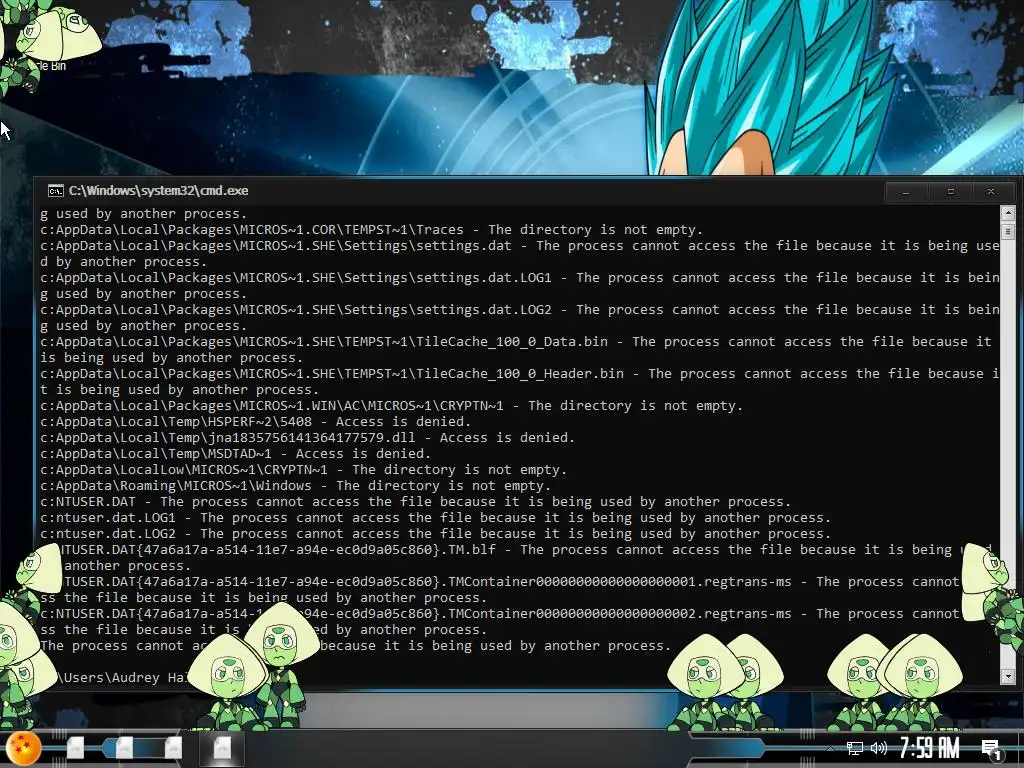Click the c:ntuser.dat.LOG1 line

click(x=436, y=518)
